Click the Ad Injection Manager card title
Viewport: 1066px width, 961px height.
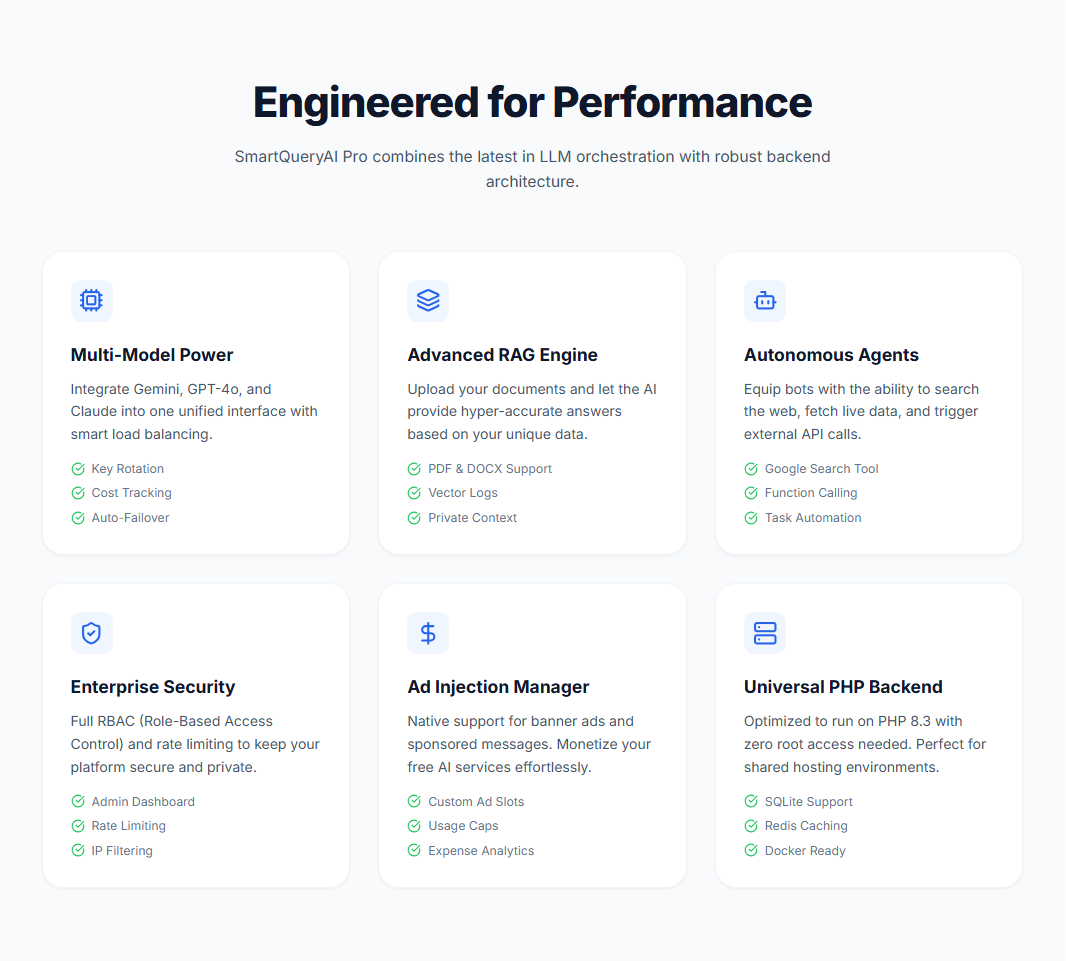(498, 687)
